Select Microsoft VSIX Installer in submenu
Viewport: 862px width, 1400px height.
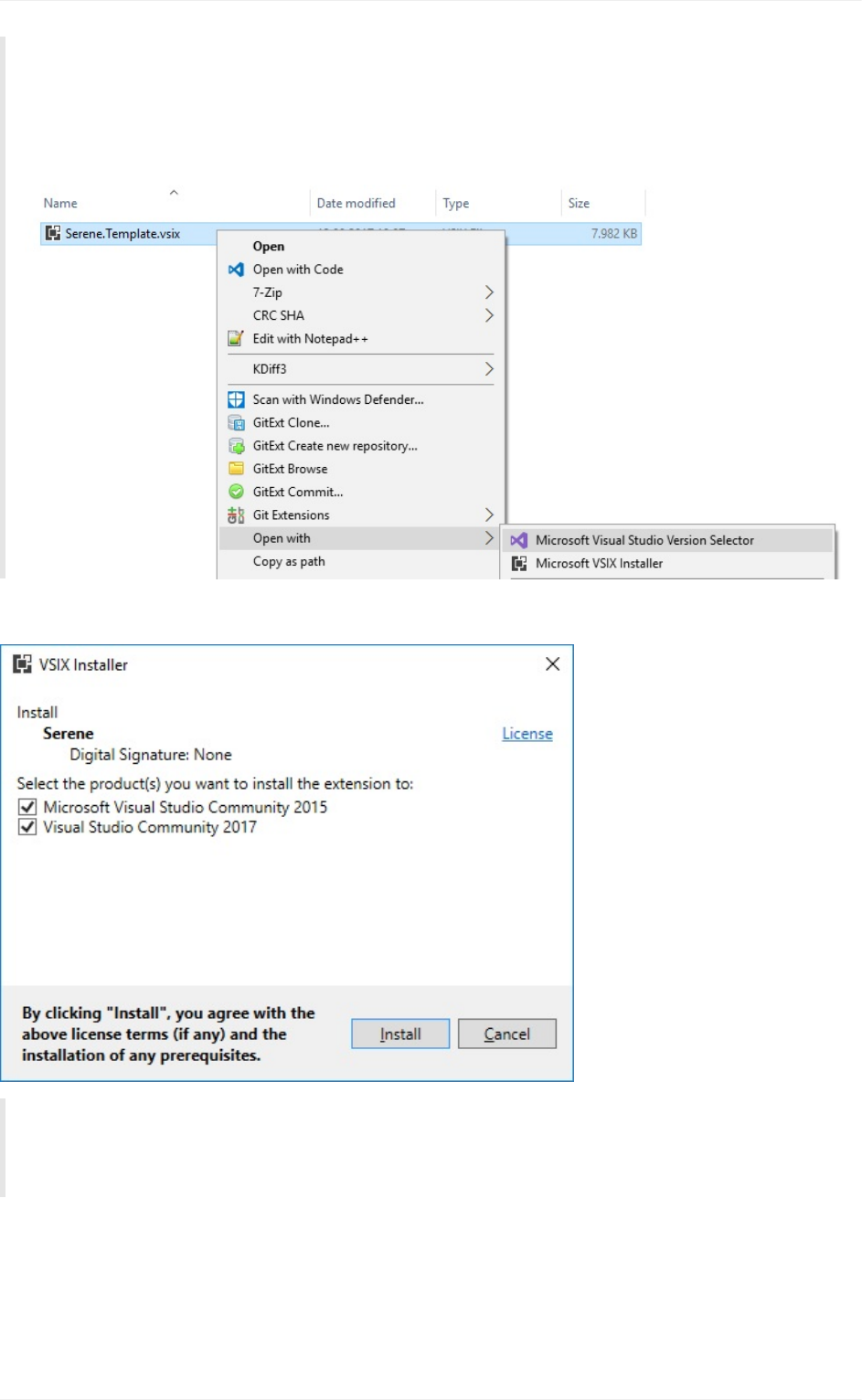[x=599, y=564]
